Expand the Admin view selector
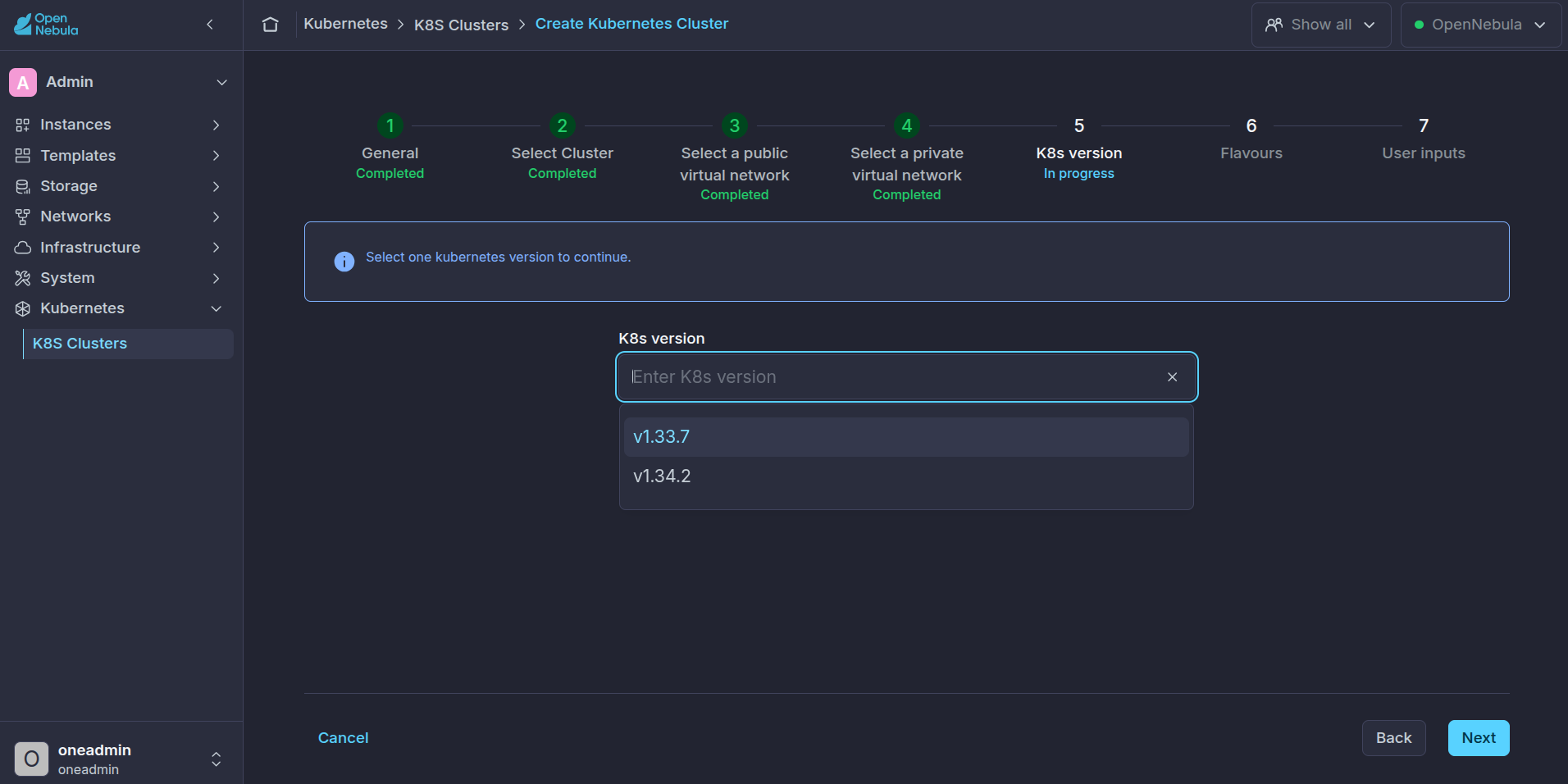 pos(221,82)
